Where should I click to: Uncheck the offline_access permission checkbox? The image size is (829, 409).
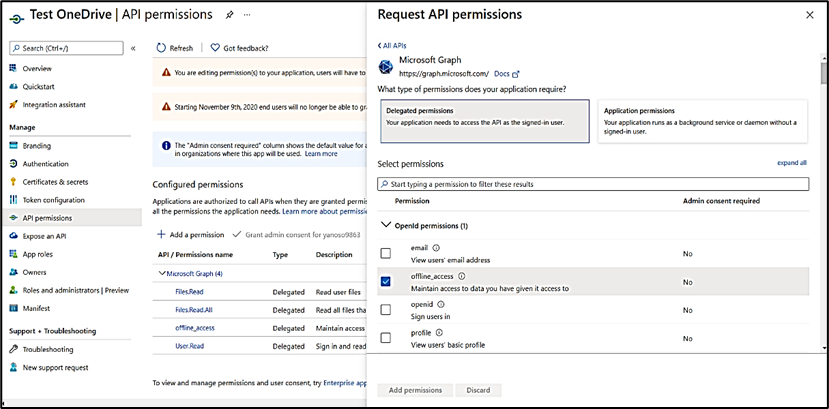(x=386, y=282)
